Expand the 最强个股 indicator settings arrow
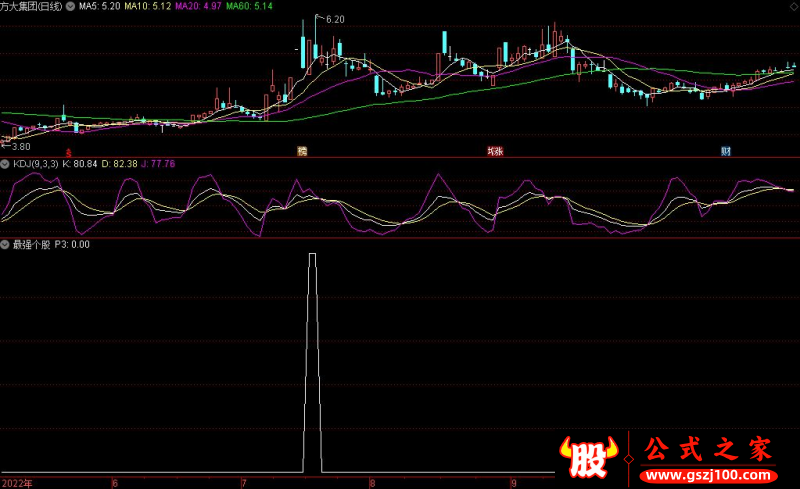800x489 pixels. [x=5, y=243]
